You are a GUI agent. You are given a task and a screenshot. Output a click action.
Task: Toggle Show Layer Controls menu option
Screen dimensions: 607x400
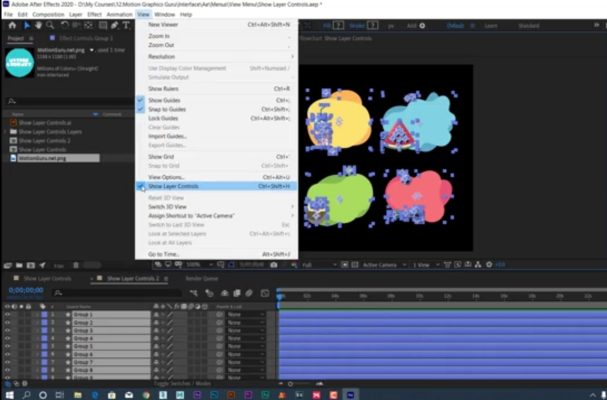click(x=174, y=187)
